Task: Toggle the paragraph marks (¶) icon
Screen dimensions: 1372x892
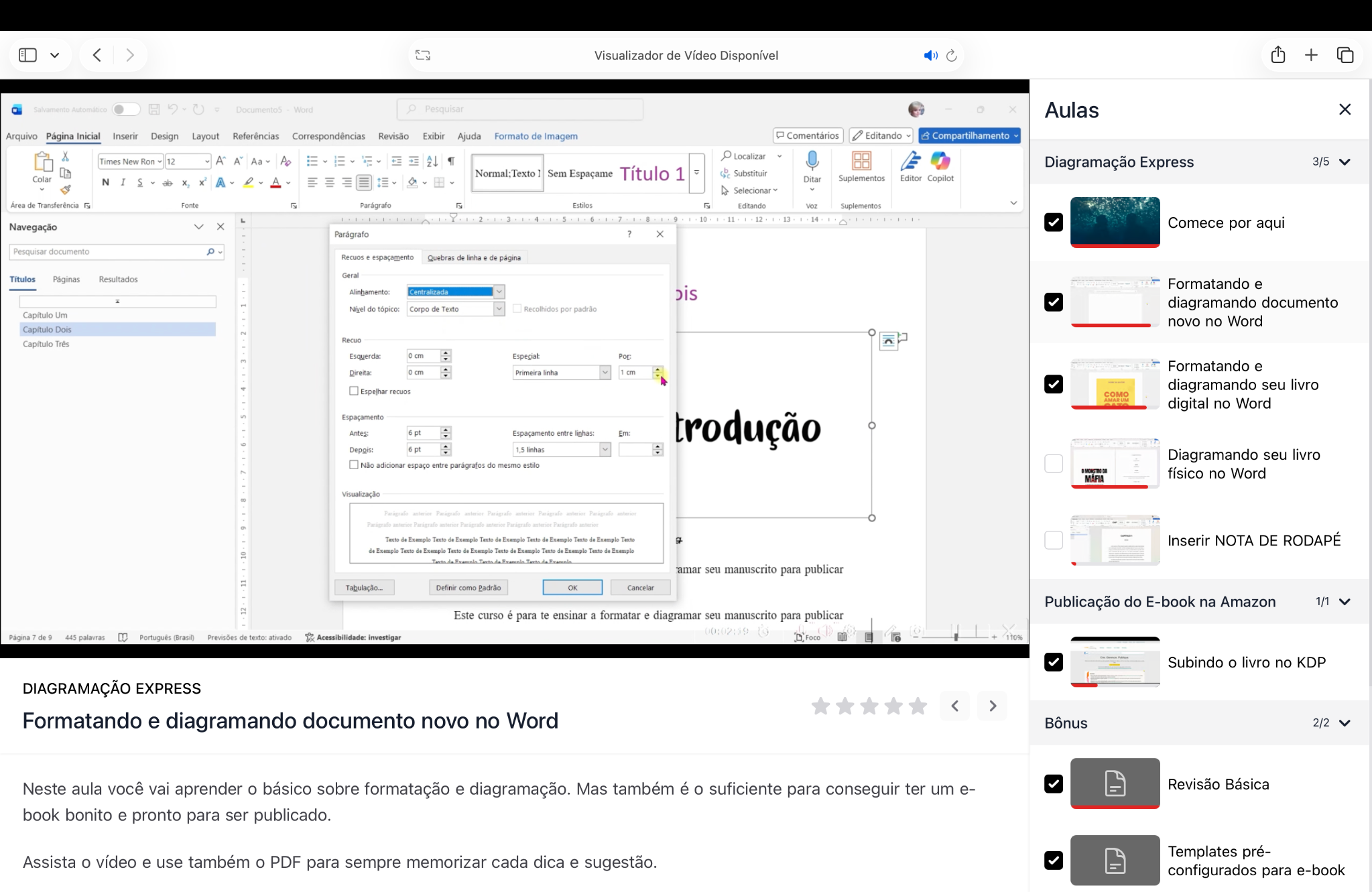Action: [x=451, y=161]
